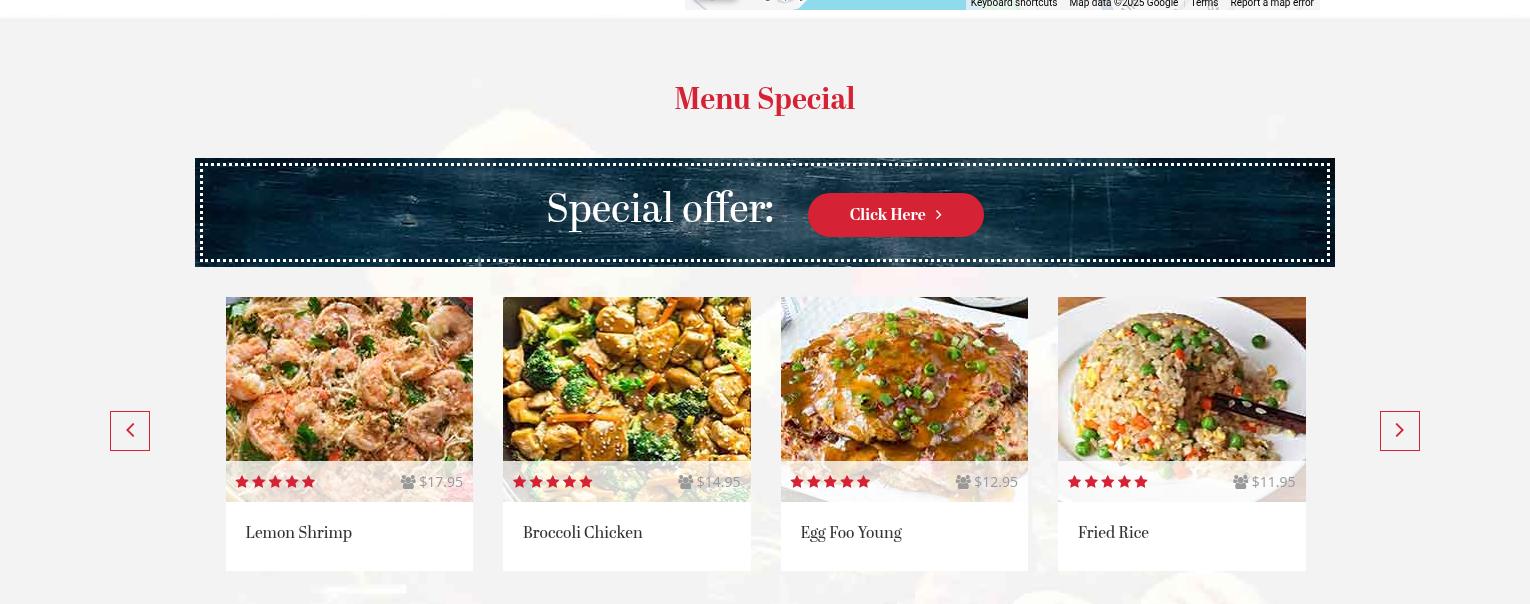Open the Lemon Shrimp dish photo
Viewport: 1530px width, 604px height.
(x=349, y=379)
